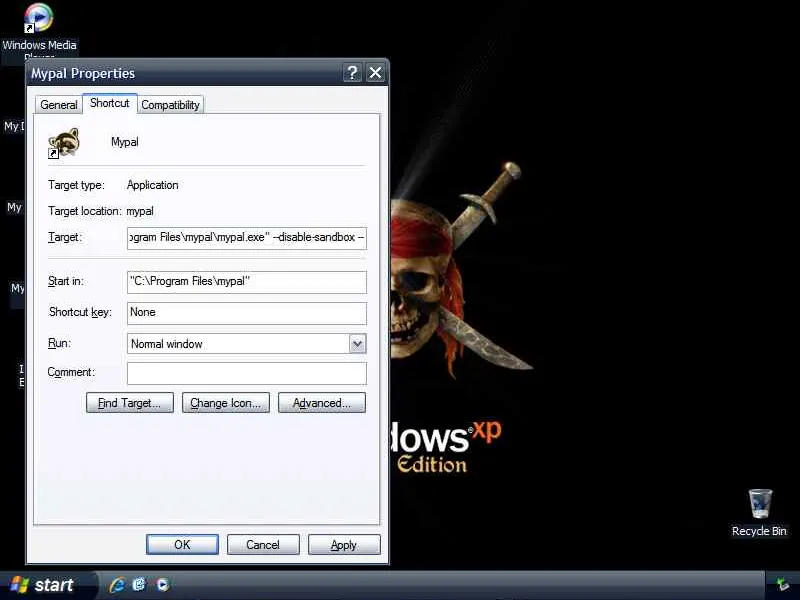
Task: Click into the Target field
Action: (247, 238)
